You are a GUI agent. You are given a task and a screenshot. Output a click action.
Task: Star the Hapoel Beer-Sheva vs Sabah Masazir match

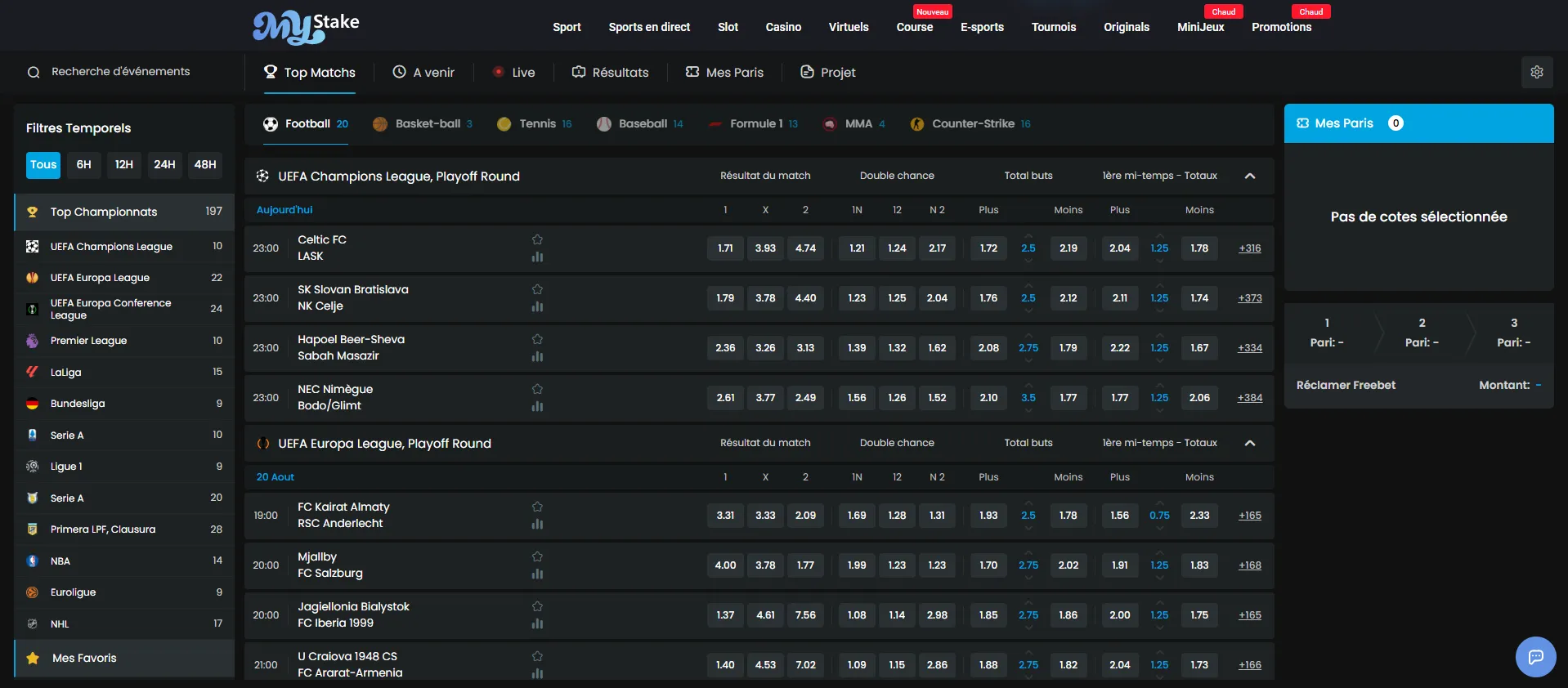click(x=537, y=339)
